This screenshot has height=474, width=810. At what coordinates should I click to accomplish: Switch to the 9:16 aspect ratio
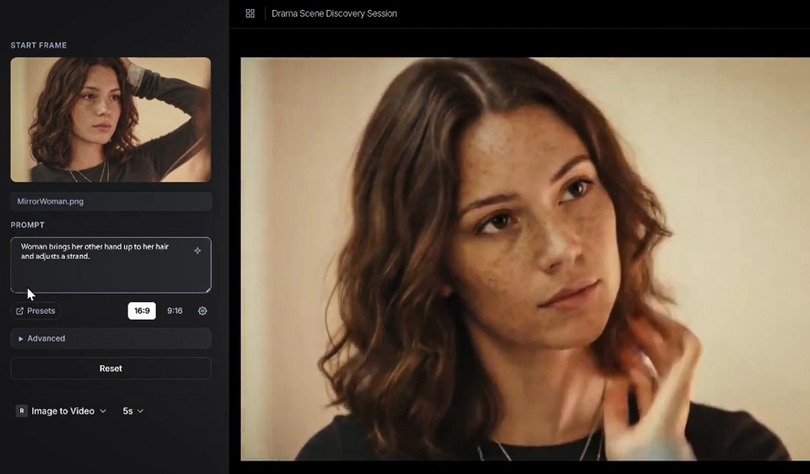[175, 311]
